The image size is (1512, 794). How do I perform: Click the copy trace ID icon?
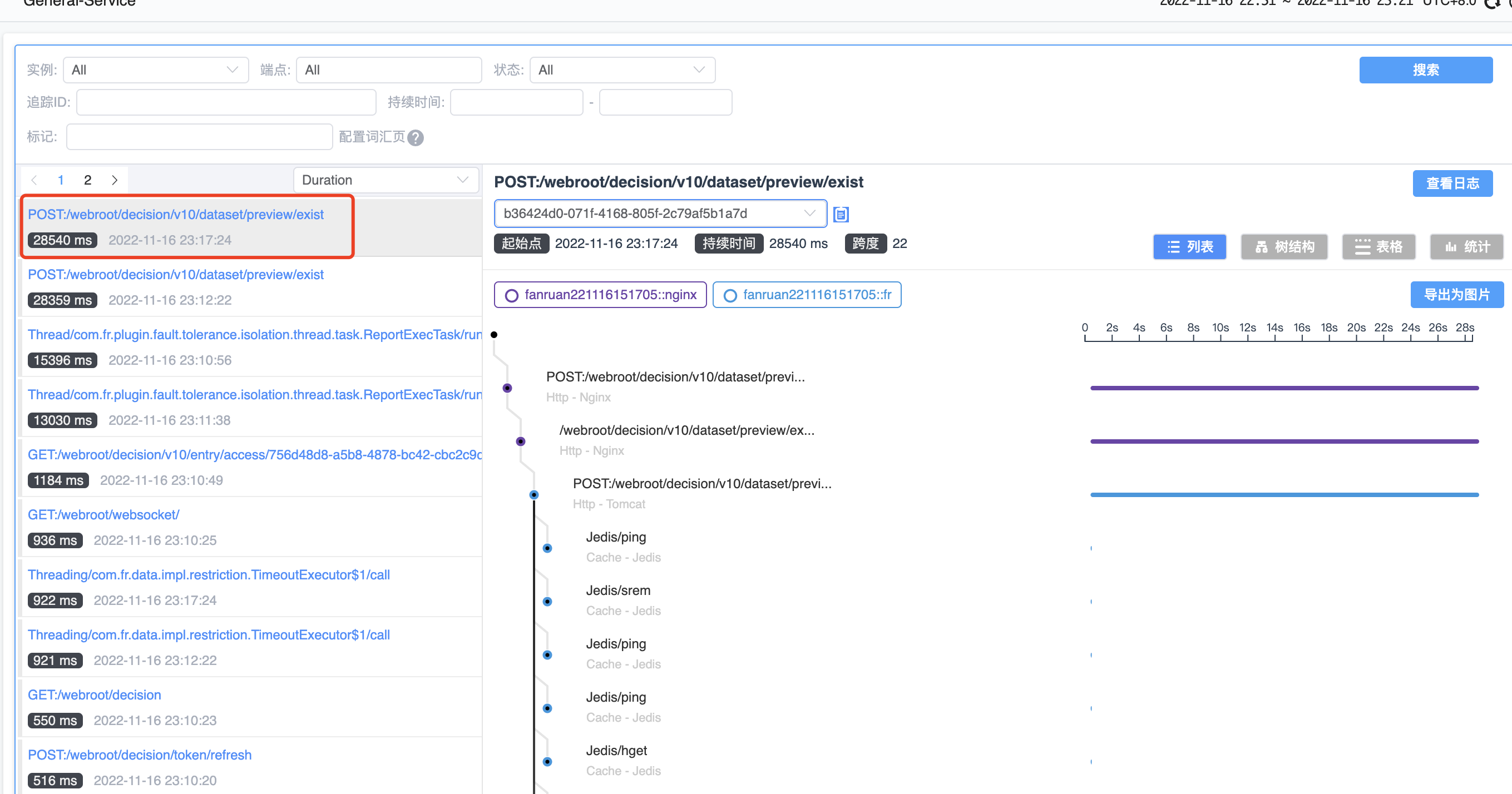point(841,214)
